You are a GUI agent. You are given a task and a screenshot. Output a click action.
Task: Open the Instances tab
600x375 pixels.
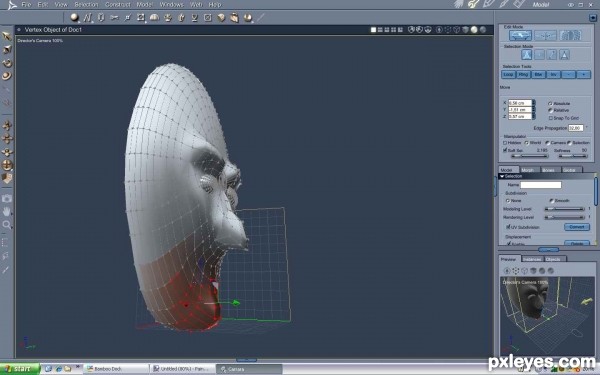(532, 259)
